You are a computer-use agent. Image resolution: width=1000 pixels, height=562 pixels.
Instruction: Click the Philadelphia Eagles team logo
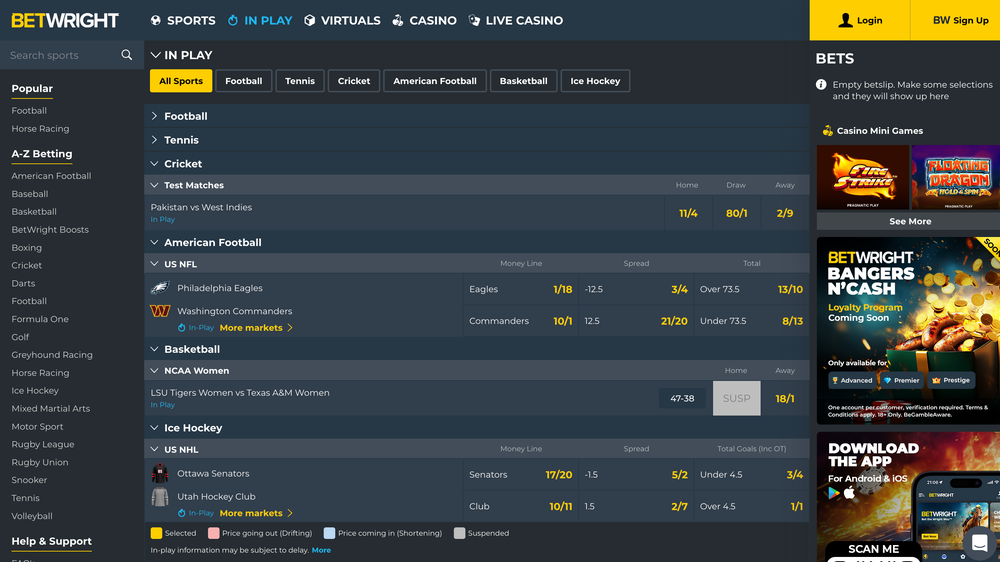coord(160,288)
